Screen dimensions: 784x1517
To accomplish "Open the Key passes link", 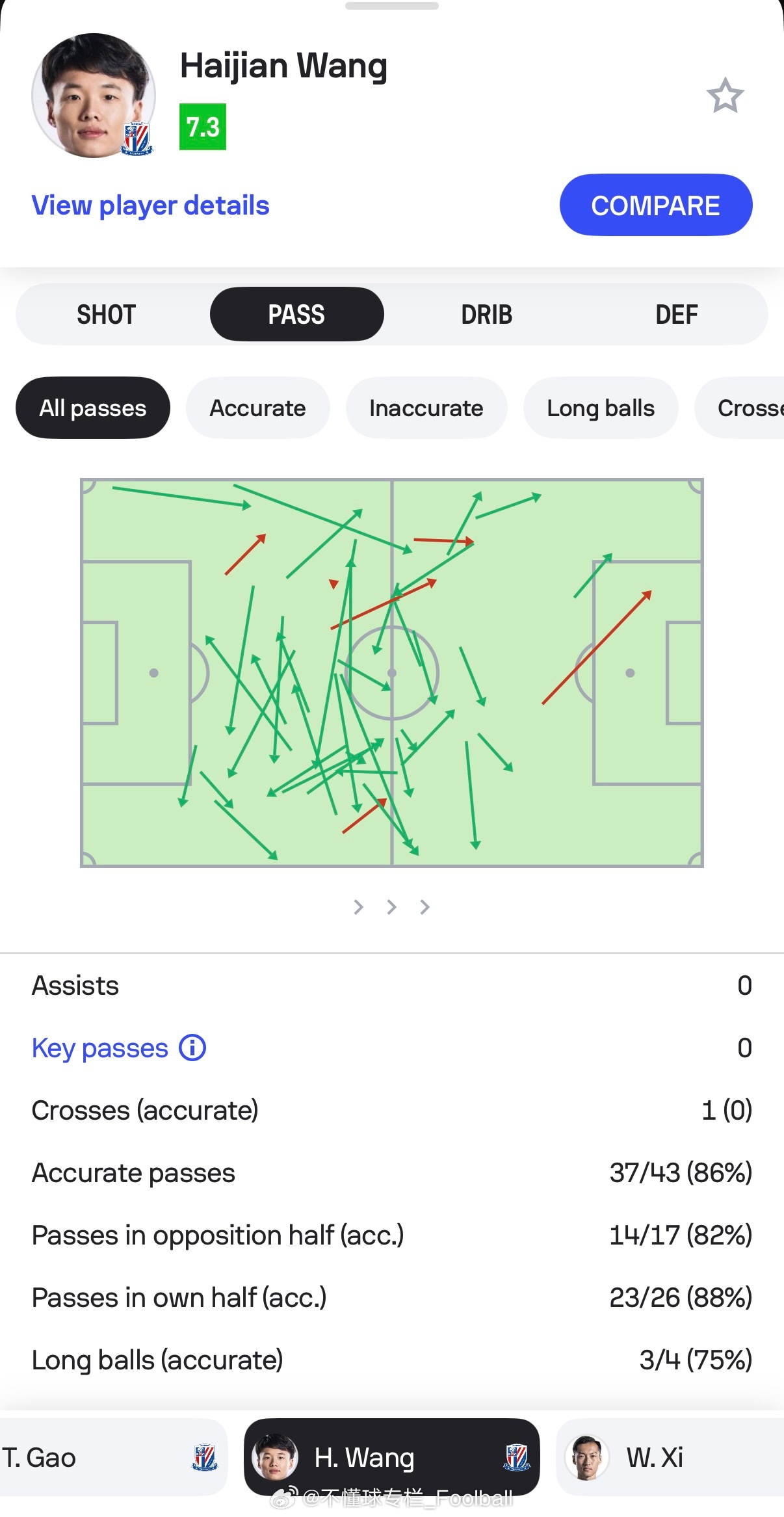I will point(100,1048).
